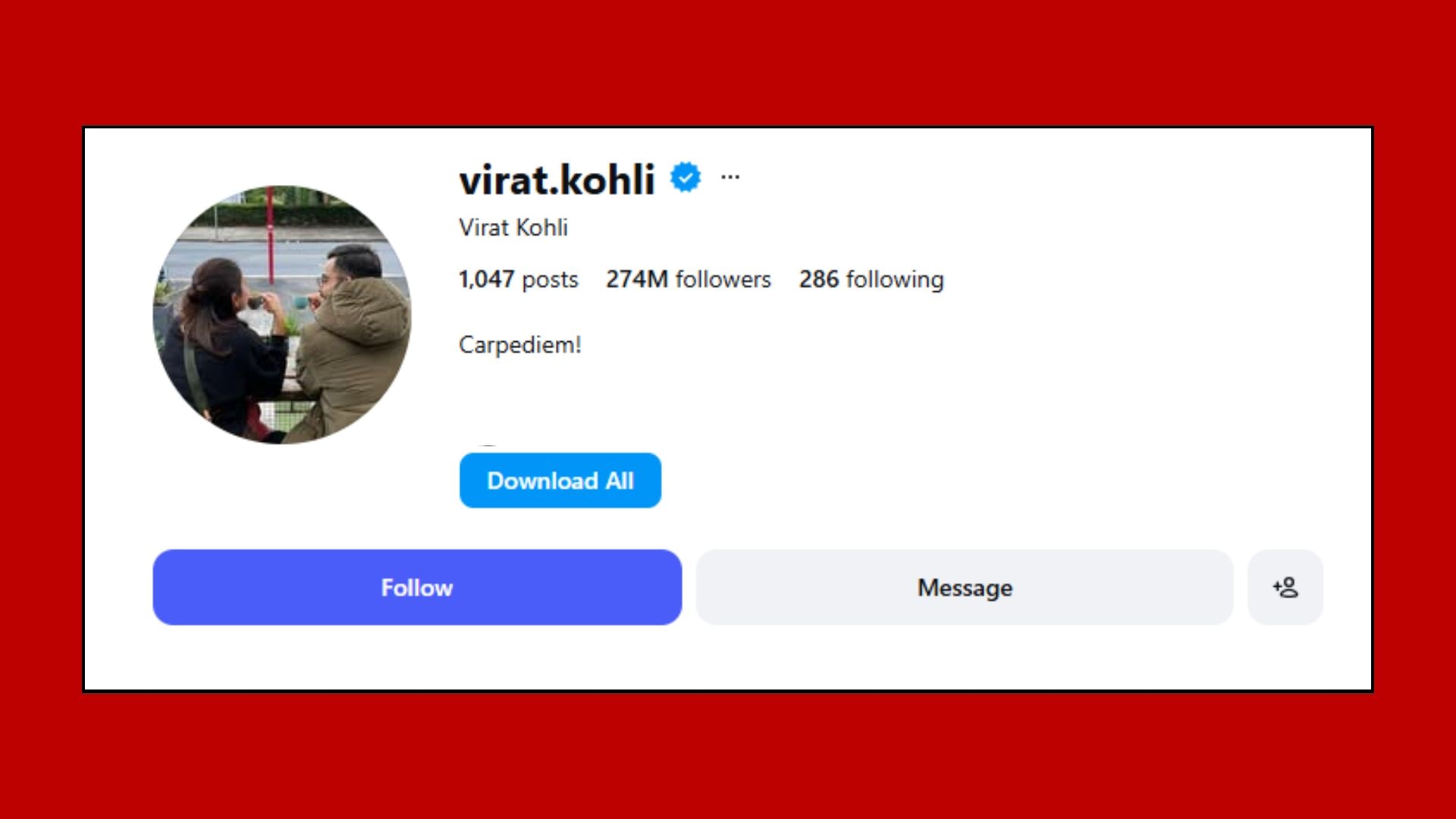Image resolution: width=1456 pixels, height=819 pixels.
Task: Click the bio text Carpediem!
Action: coord(520,345)
